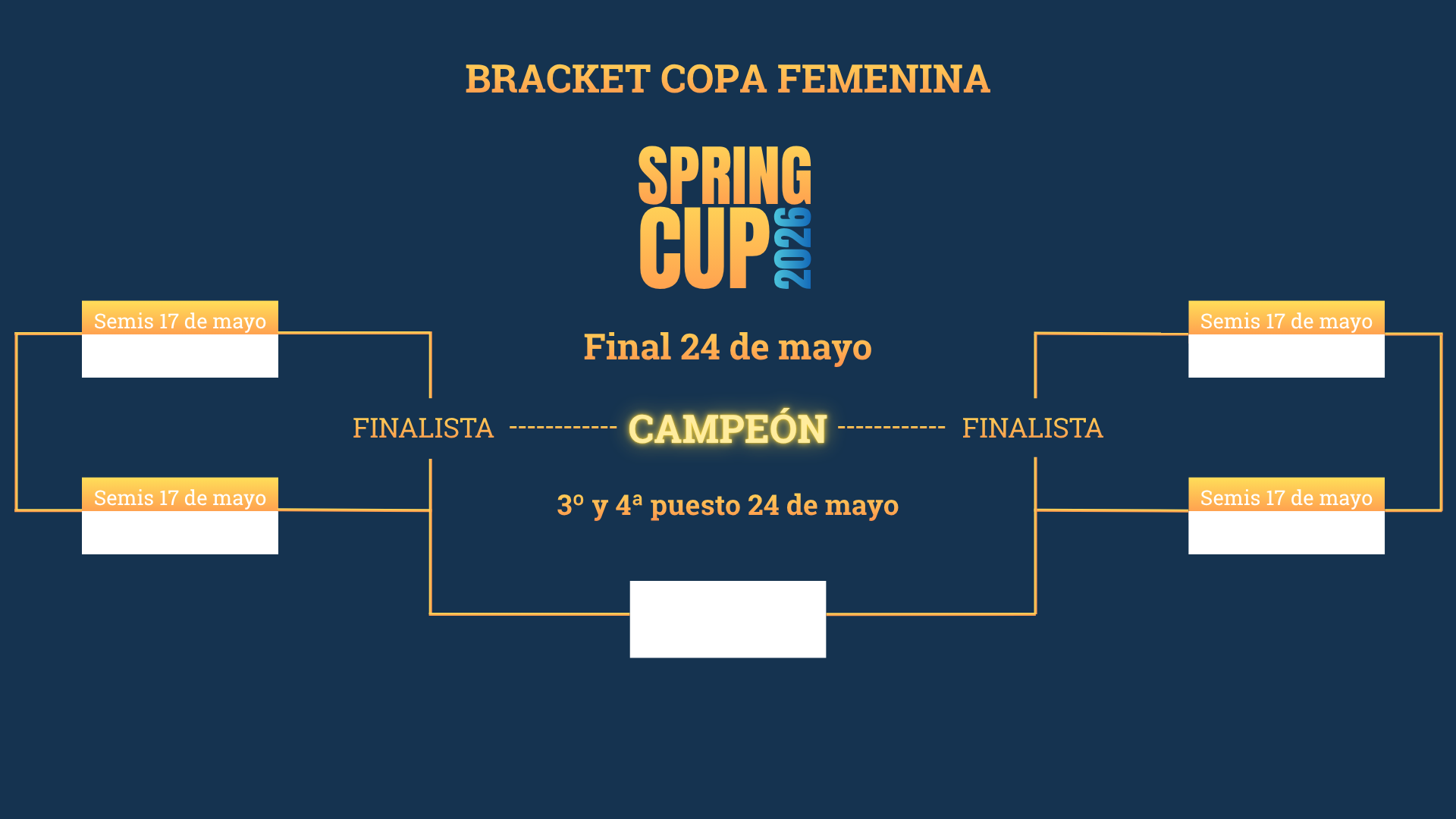The height and width of the screenshot is (819, 1456).
Task: Select the SPRING word in the logo
Action: (x=724, y=176)
